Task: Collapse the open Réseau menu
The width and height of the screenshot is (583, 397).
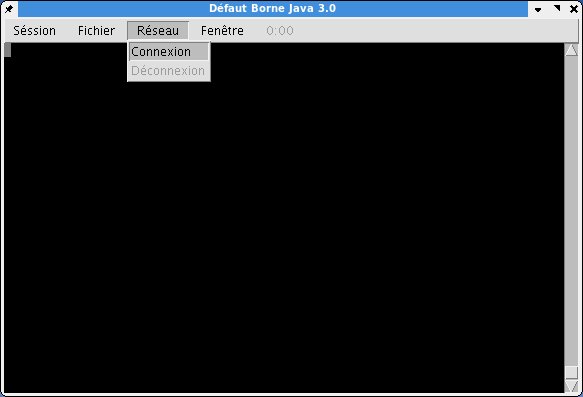Action: click(158, 30)
